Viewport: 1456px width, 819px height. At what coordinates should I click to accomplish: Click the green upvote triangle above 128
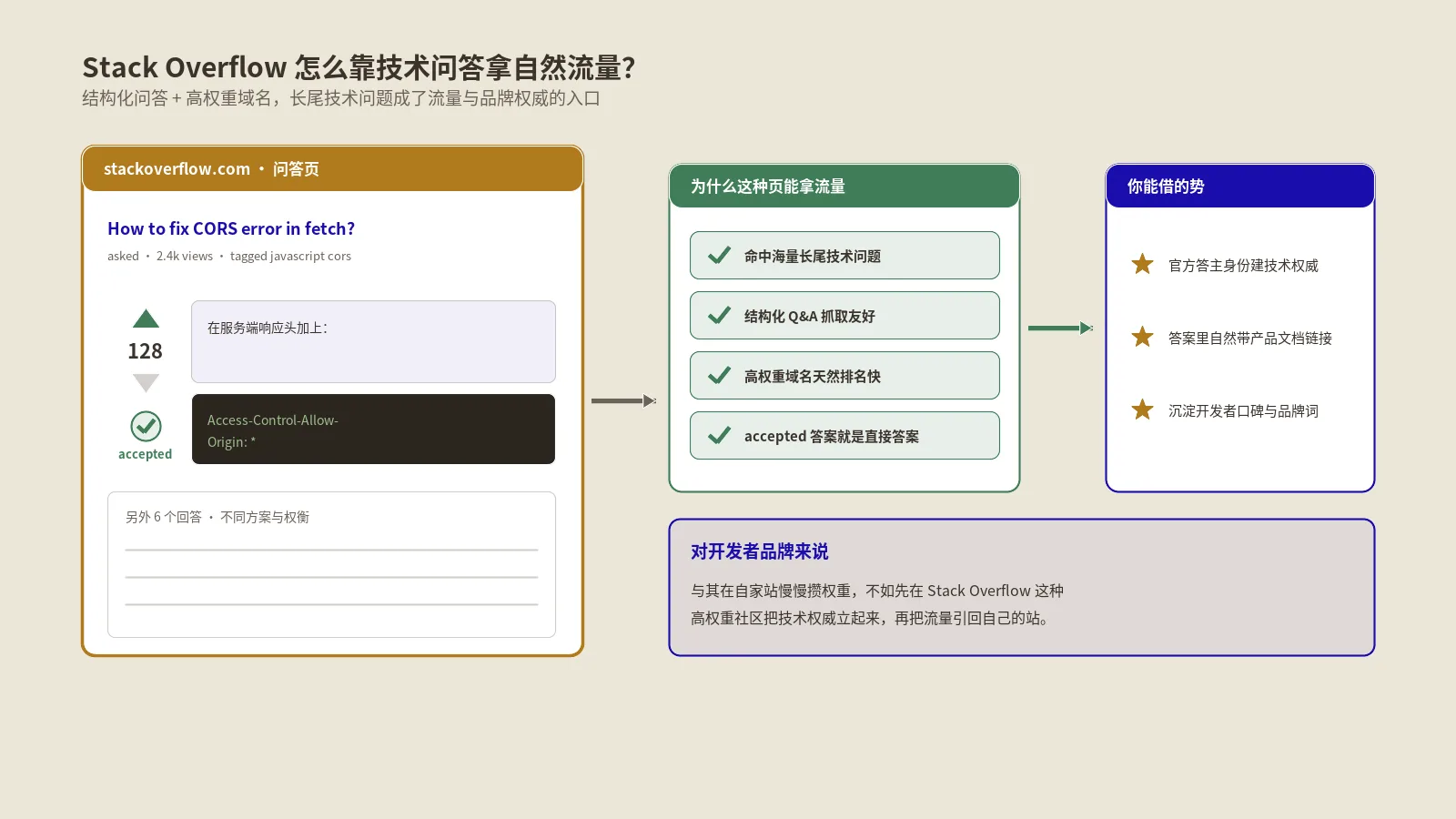point(146,318)
